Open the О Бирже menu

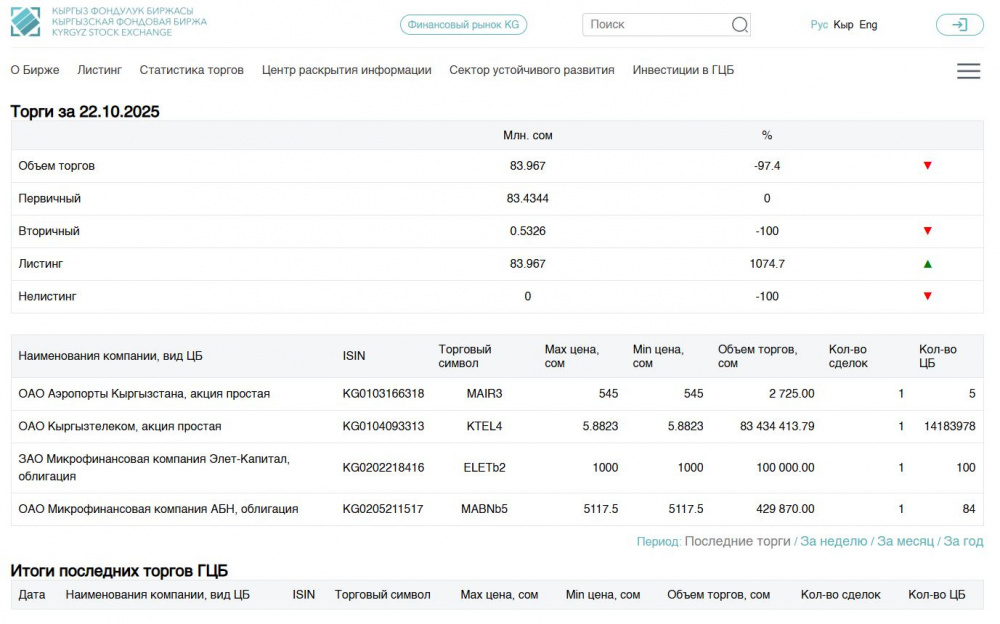35,70
